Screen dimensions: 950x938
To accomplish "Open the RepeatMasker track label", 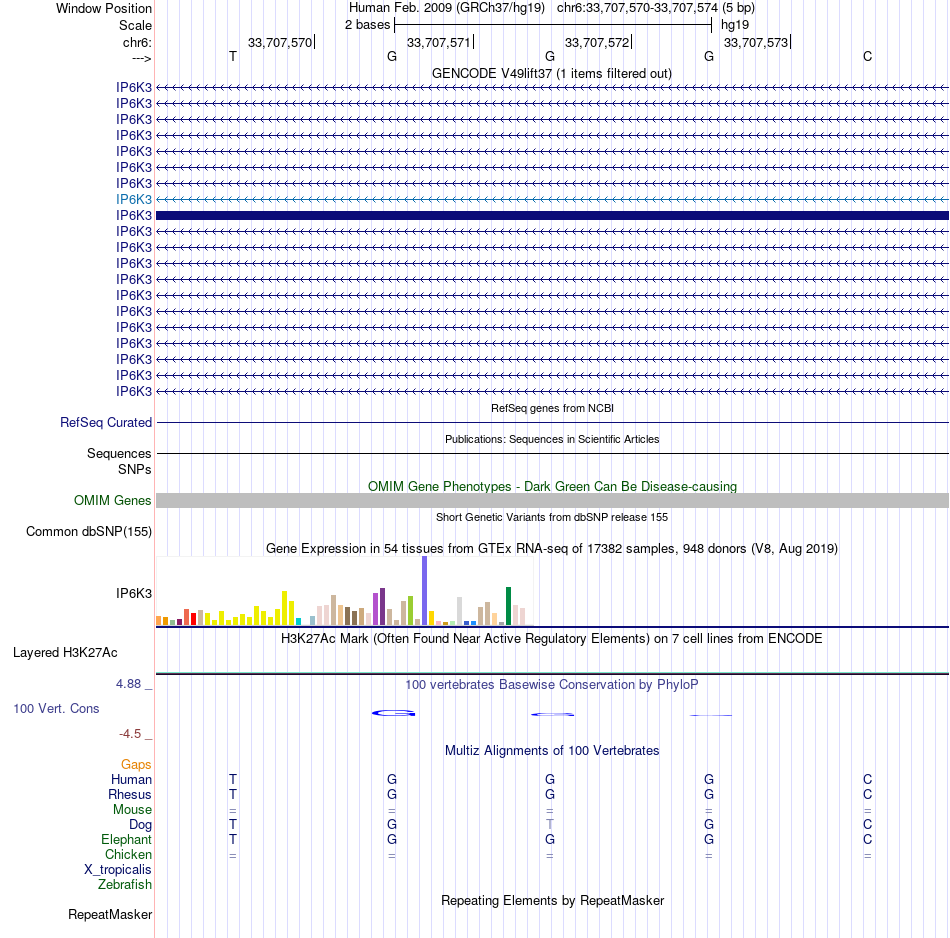I will 110,914.
